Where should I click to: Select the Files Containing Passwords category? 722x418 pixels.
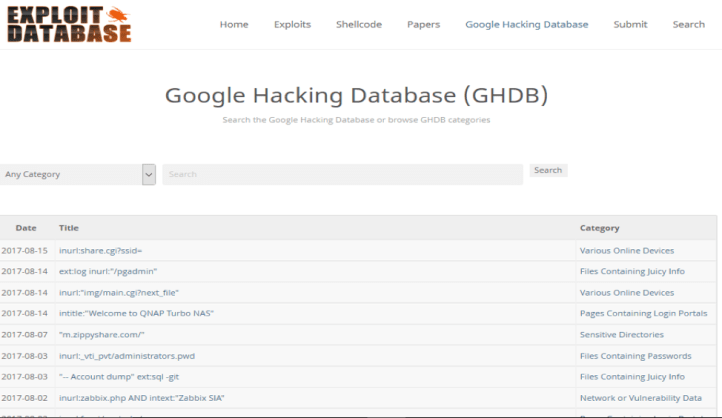point(635,355)
